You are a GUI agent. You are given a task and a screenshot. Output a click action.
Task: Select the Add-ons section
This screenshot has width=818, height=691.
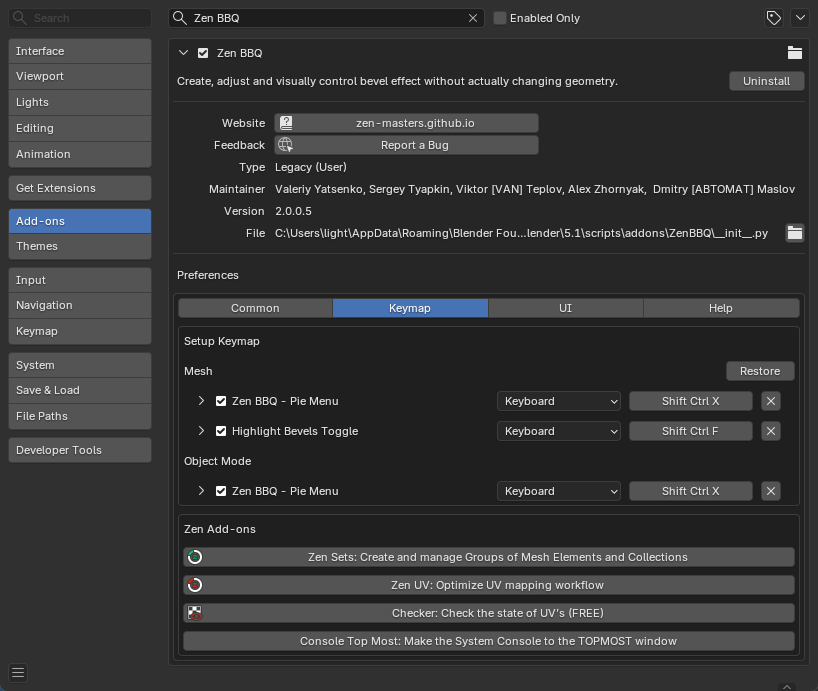(80, 221)
